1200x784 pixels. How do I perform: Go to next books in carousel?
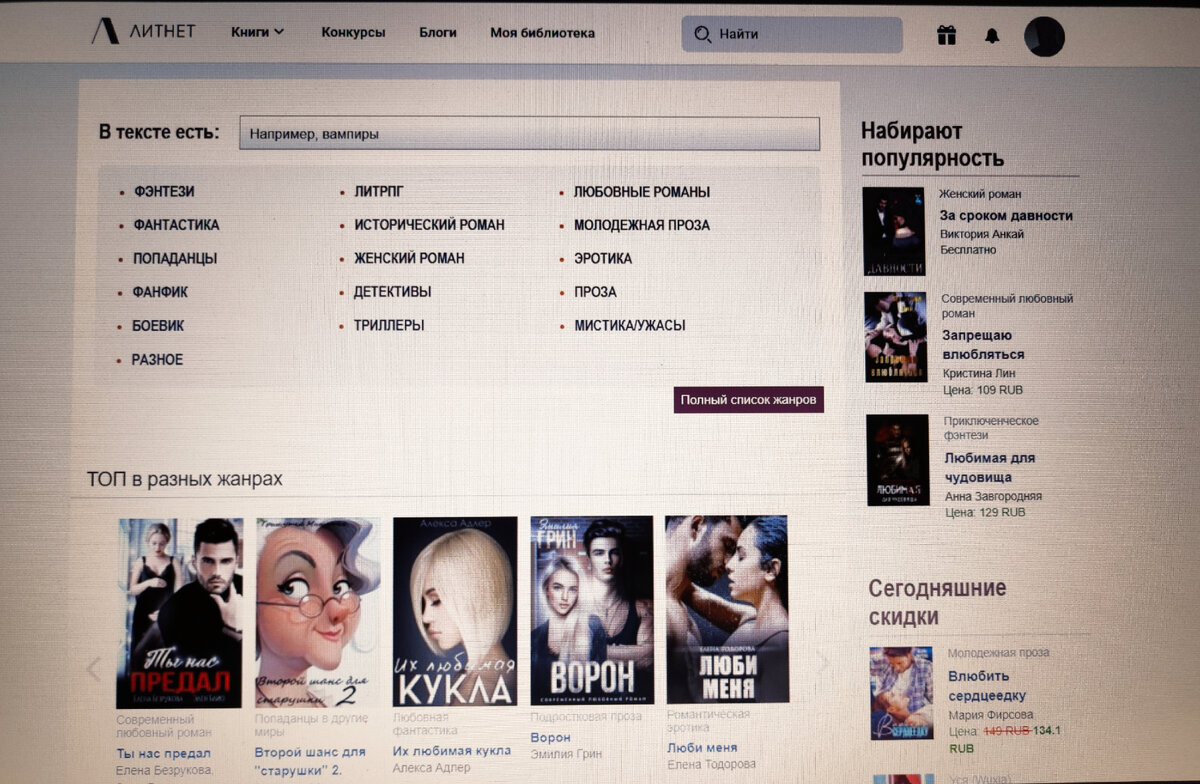point(823,662)
